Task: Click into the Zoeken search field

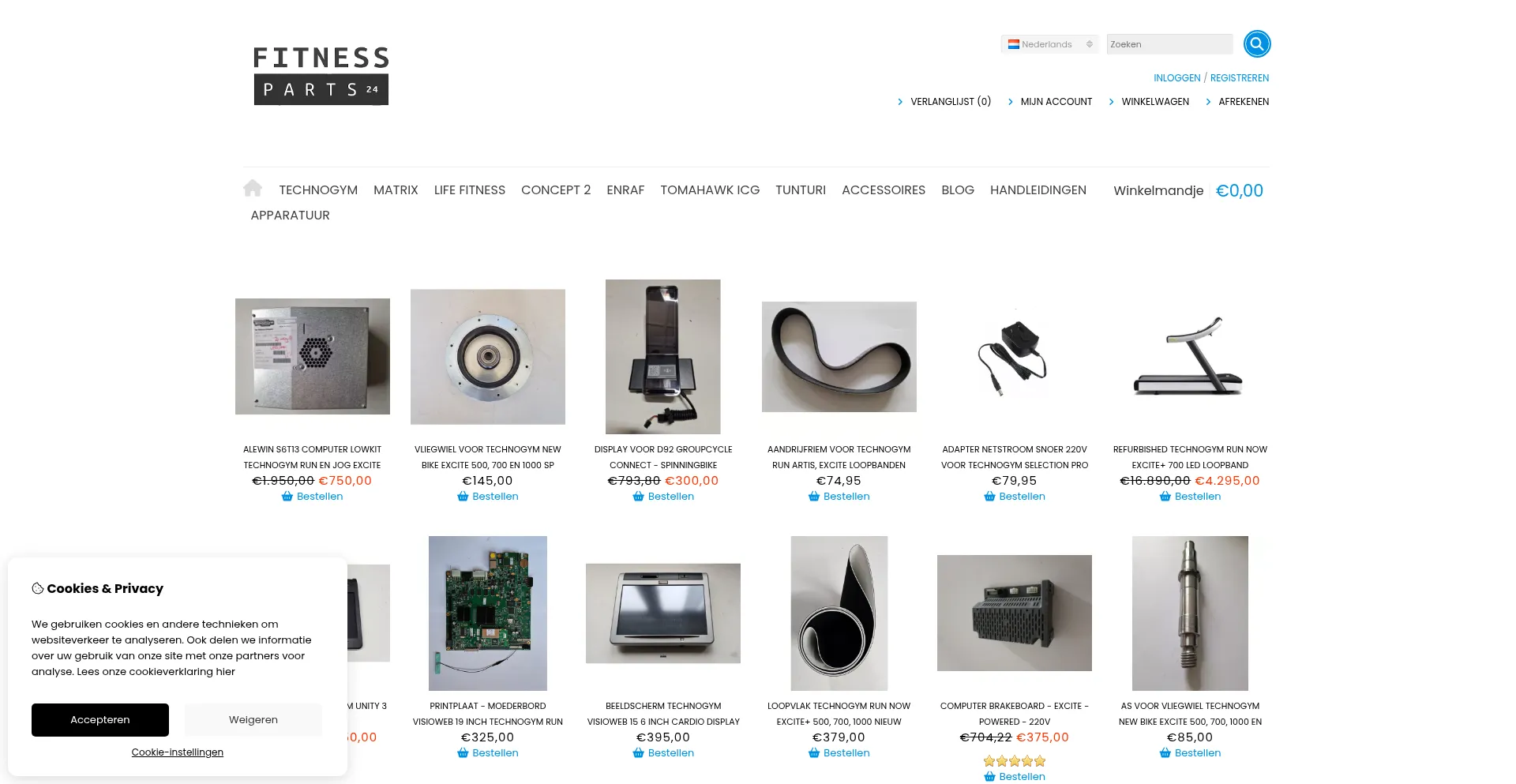Action: pos(1169,44)
